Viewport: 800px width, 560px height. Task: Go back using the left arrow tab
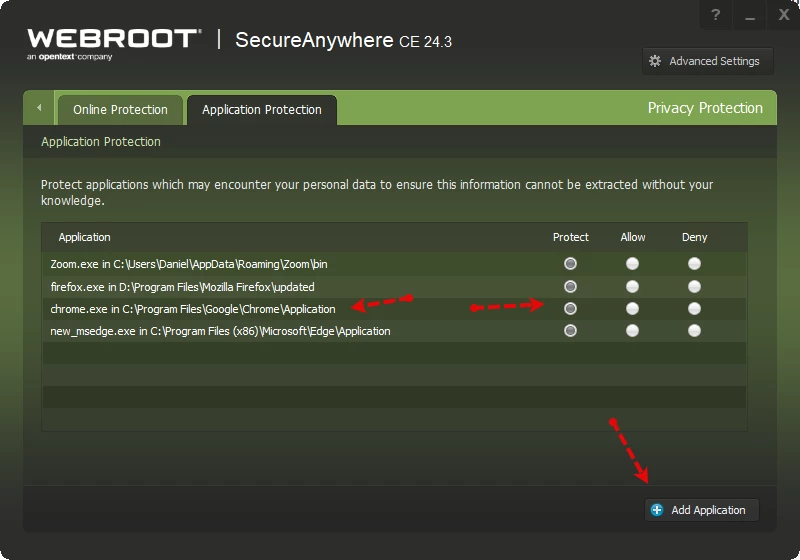39,108
